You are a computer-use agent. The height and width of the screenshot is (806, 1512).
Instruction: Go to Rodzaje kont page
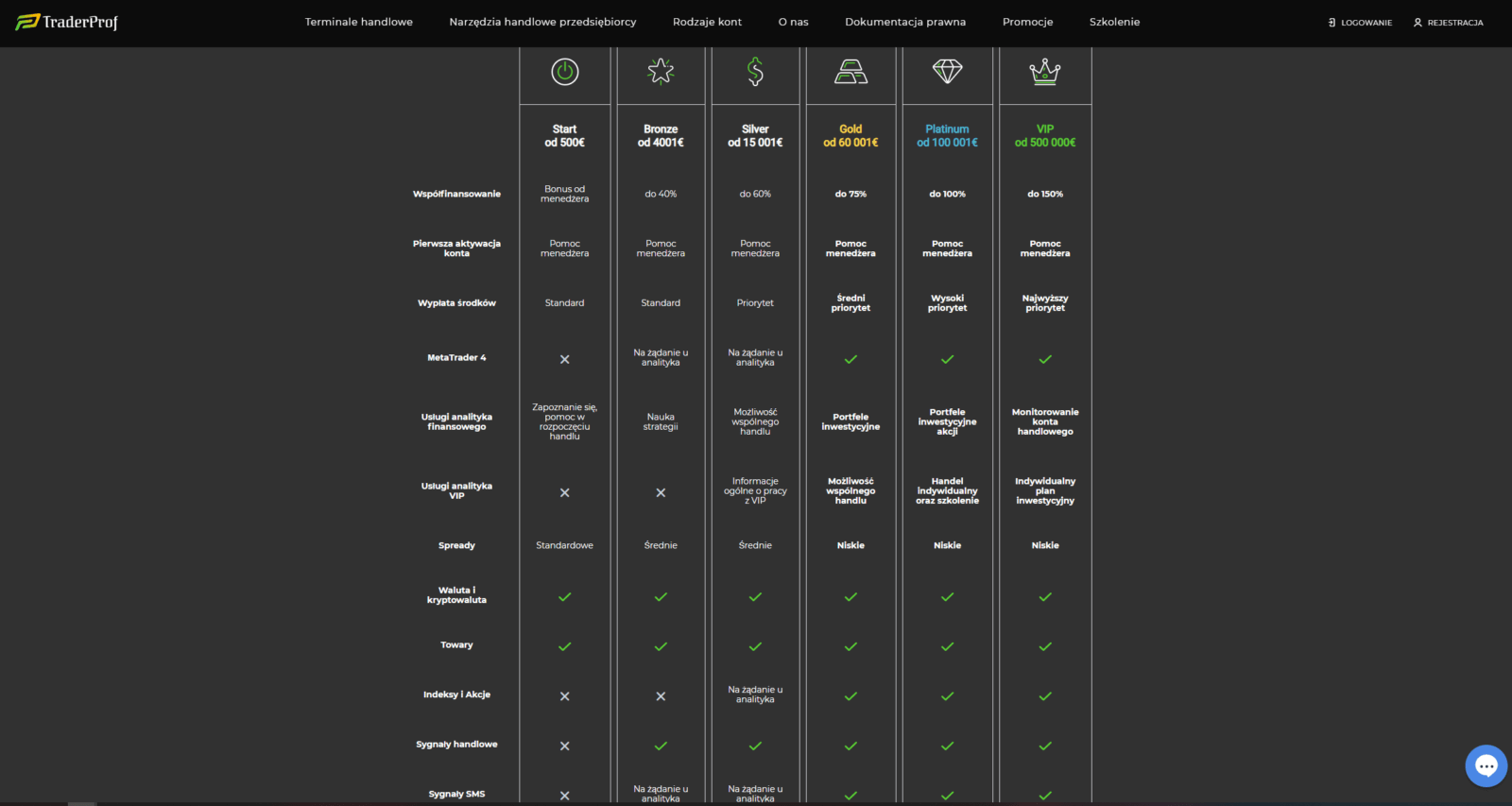707,22
